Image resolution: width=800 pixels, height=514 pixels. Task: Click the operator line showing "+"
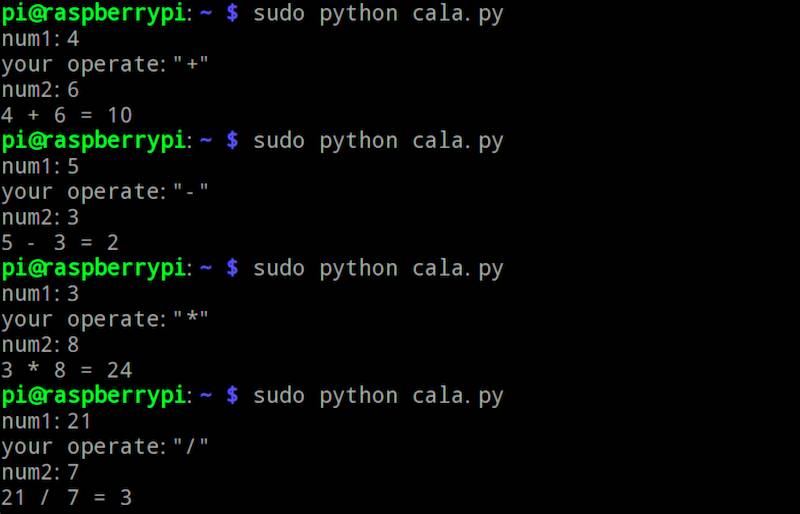coord(105,65)
